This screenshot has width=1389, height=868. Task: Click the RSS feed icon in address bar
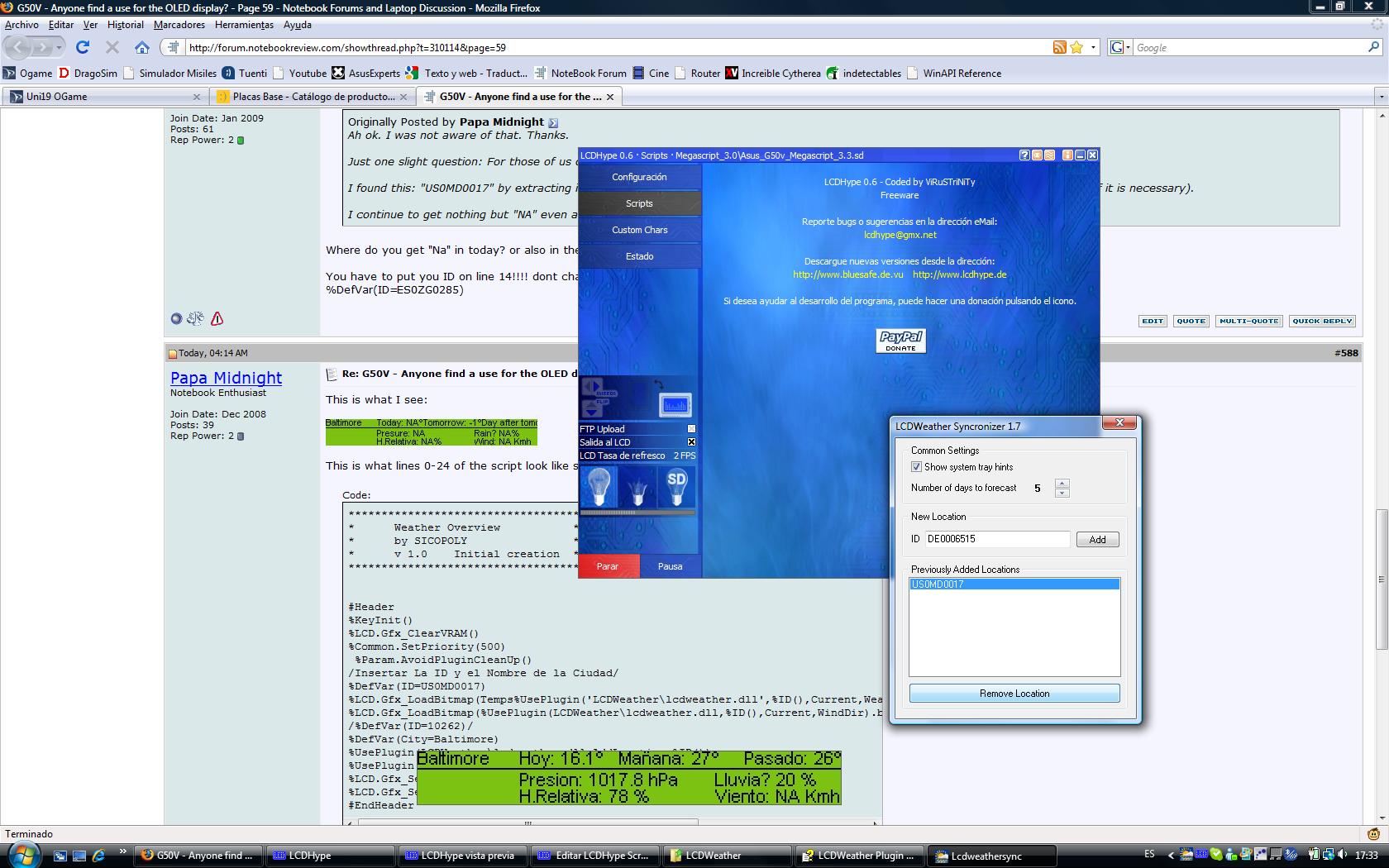pos(1059,47)
